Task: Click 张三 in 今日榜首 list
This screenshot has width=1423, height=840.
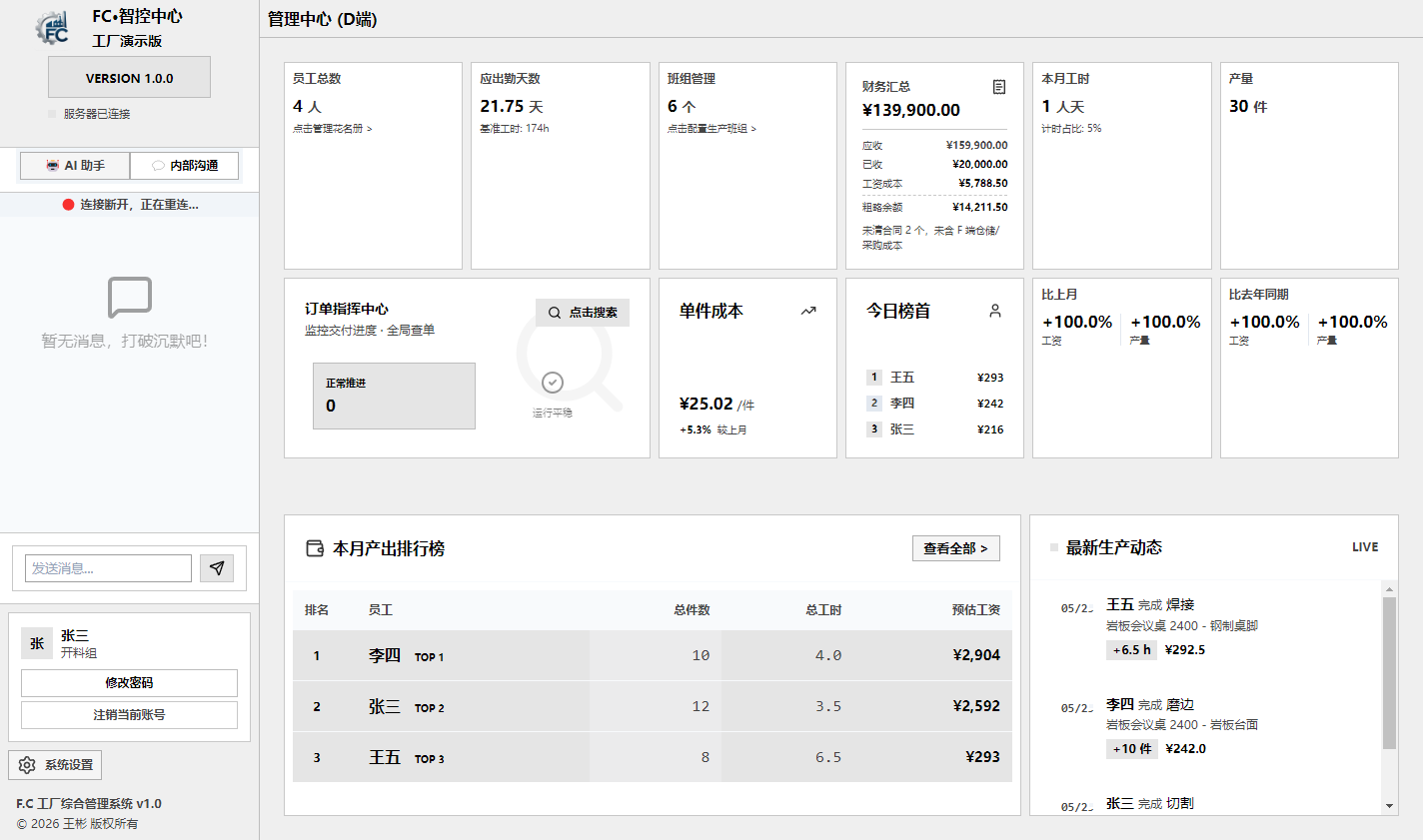Action: (x=902, y=429)
